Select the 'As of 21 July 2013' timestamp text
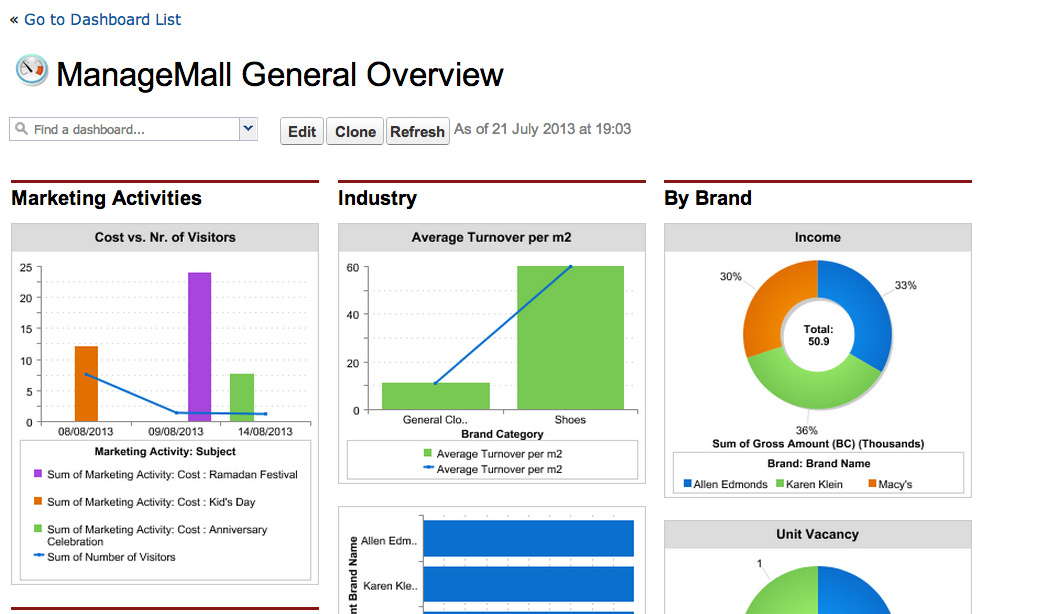 point(543,129)
